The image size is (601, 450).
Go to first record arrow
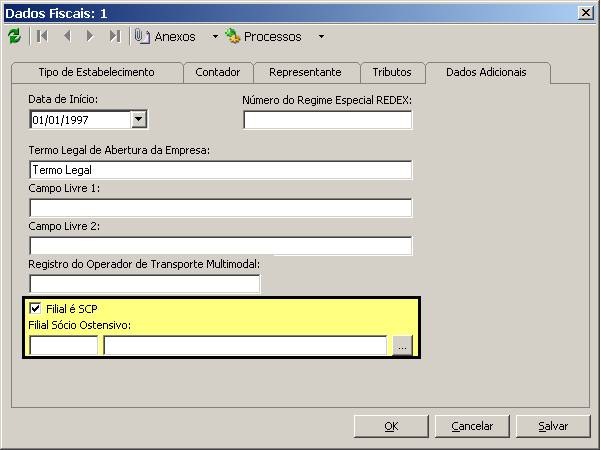[42, 36]
